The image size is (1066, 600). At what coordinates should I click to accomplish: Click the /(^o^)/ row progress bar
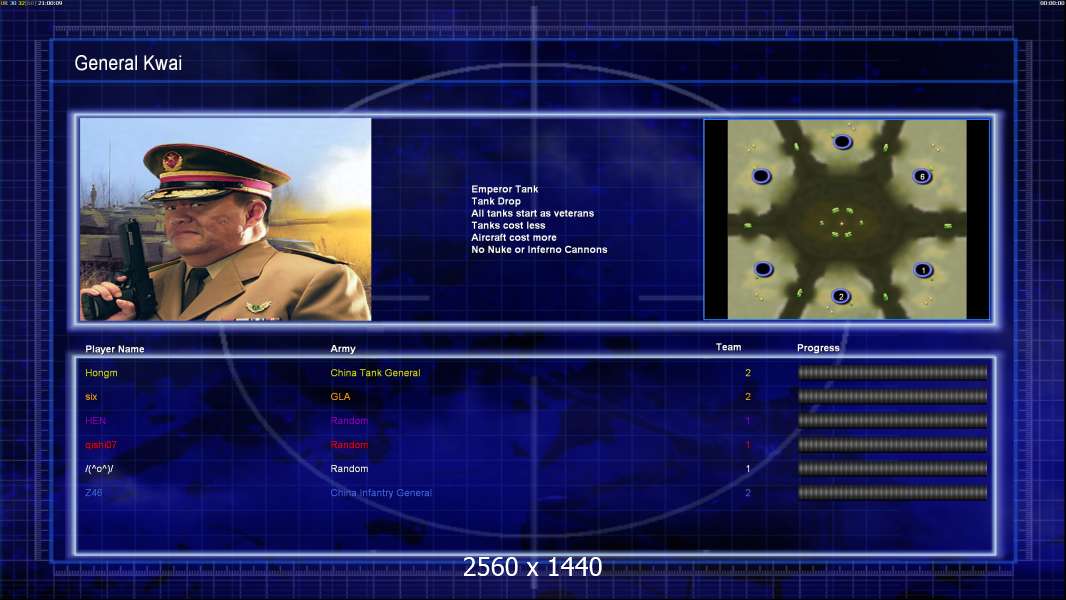(893, 468)
